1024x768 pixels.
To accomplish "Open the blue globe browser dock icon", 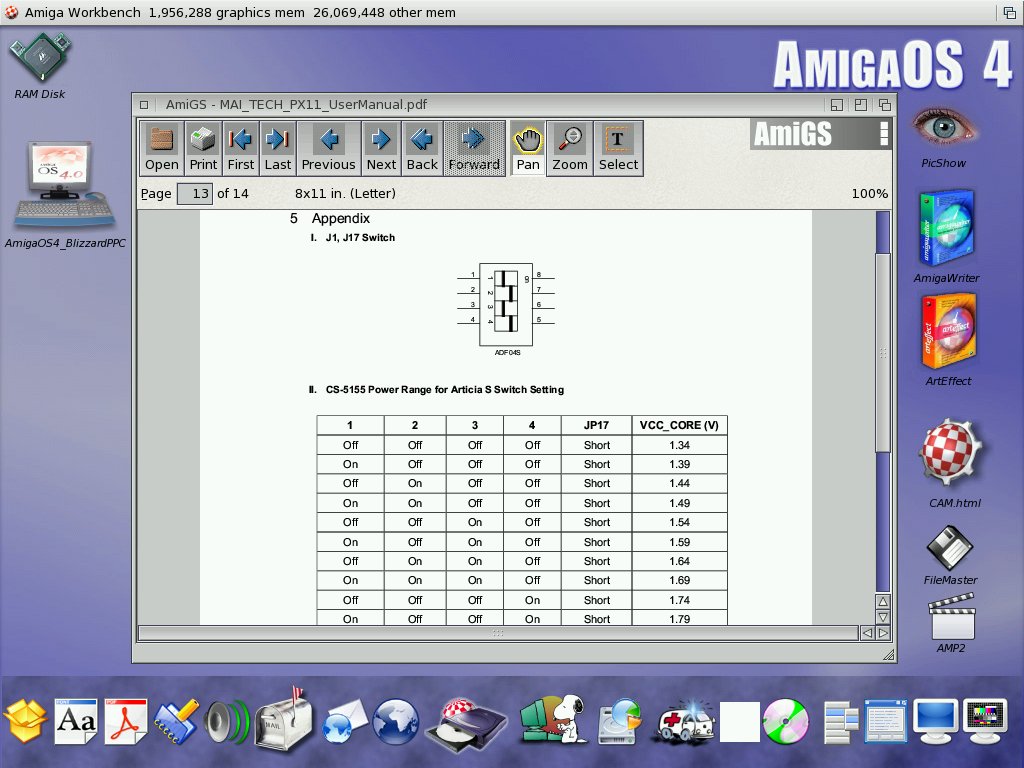I will pyautogui.click(x=395, y=722).
